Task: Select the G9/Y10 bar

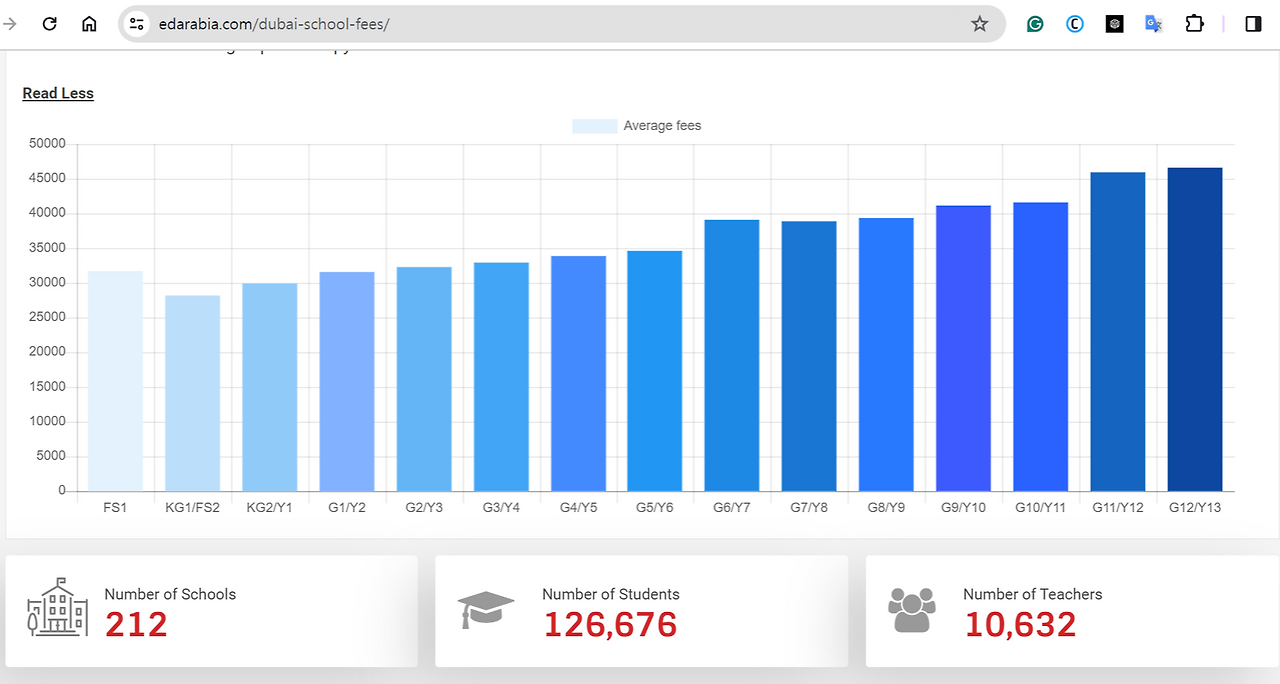Action: coord(963,349)
